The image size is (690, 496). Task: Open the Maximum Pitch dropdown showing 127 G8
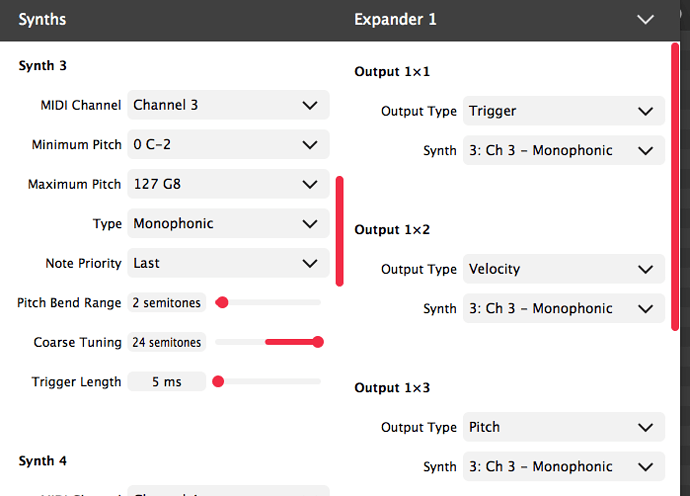pos(228,184)
